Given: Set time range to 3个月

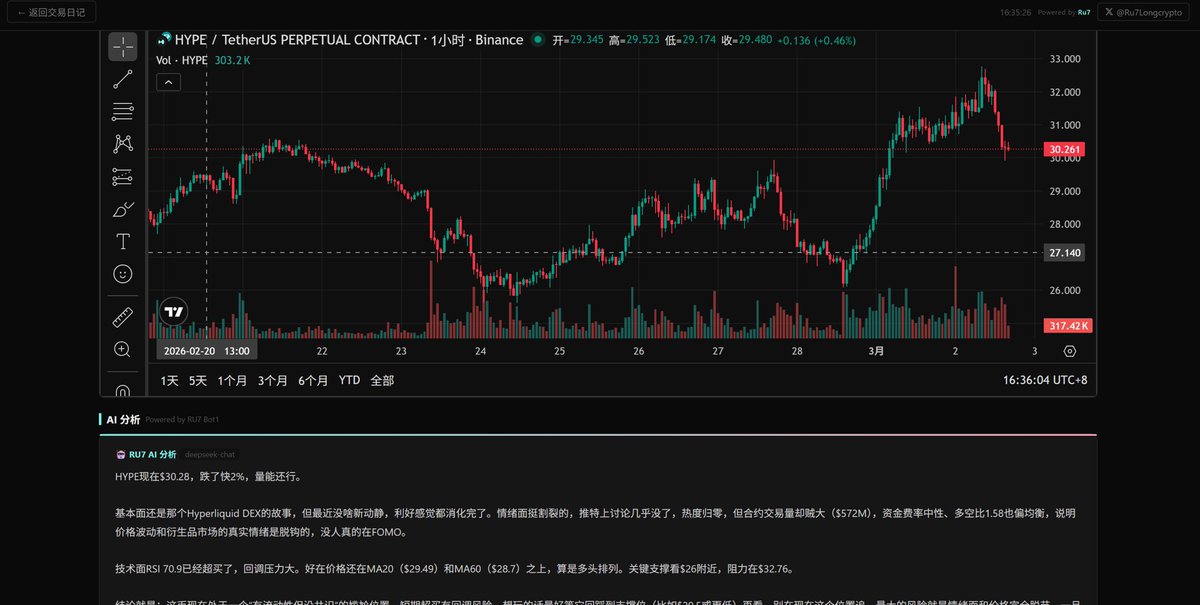Looking at the screenshot, I should 273,380.
